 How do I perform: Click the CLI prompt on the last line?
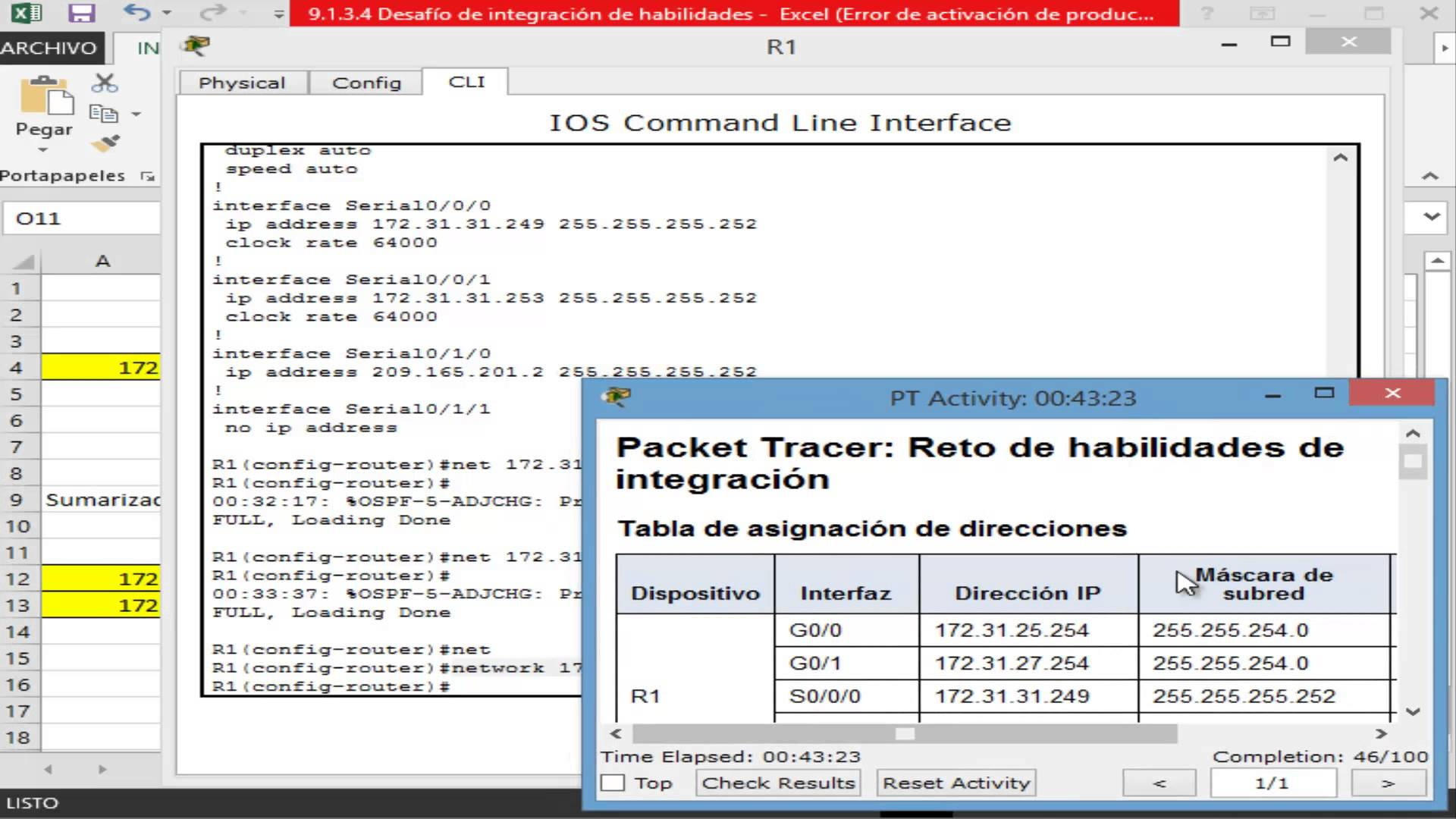click(331, 687)
